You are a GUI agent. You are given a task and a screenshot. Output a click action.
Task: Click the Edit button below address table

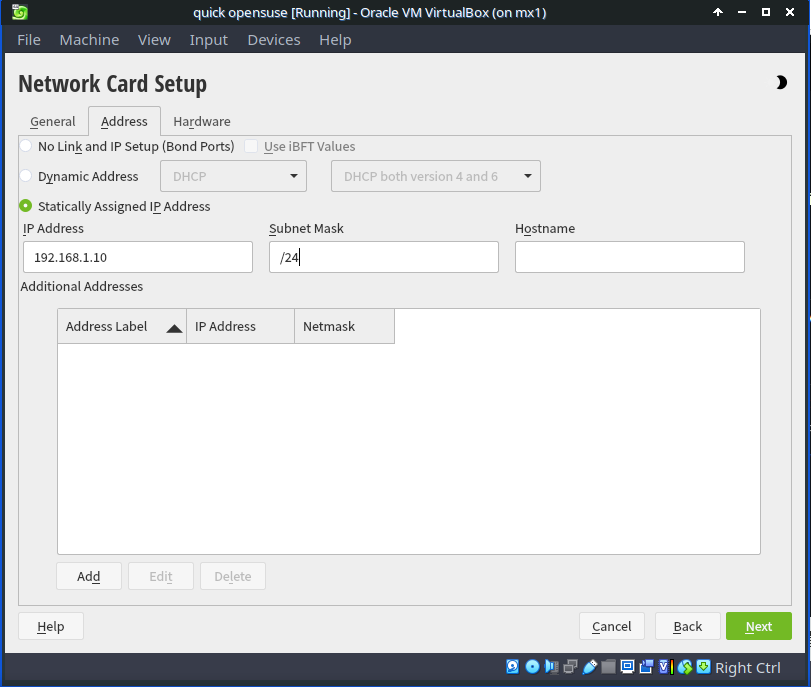coord(161,576)
